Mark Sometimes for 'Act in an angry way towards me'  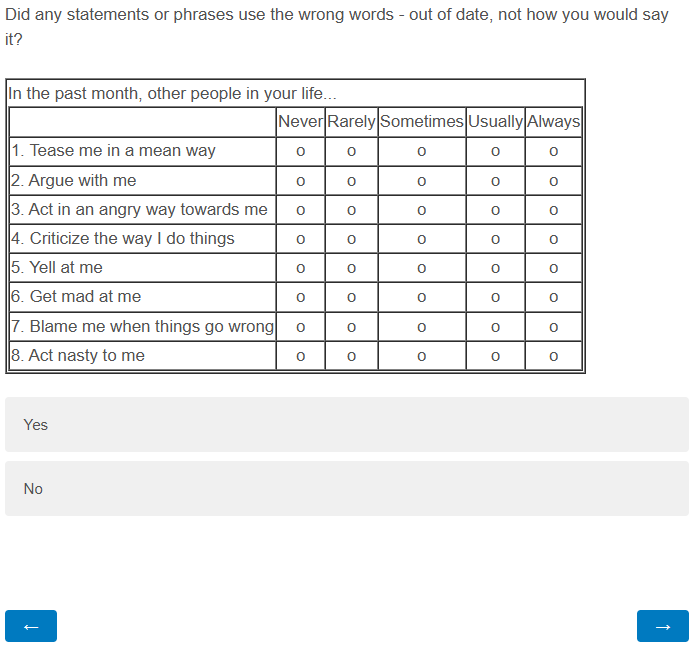point(421,210)
